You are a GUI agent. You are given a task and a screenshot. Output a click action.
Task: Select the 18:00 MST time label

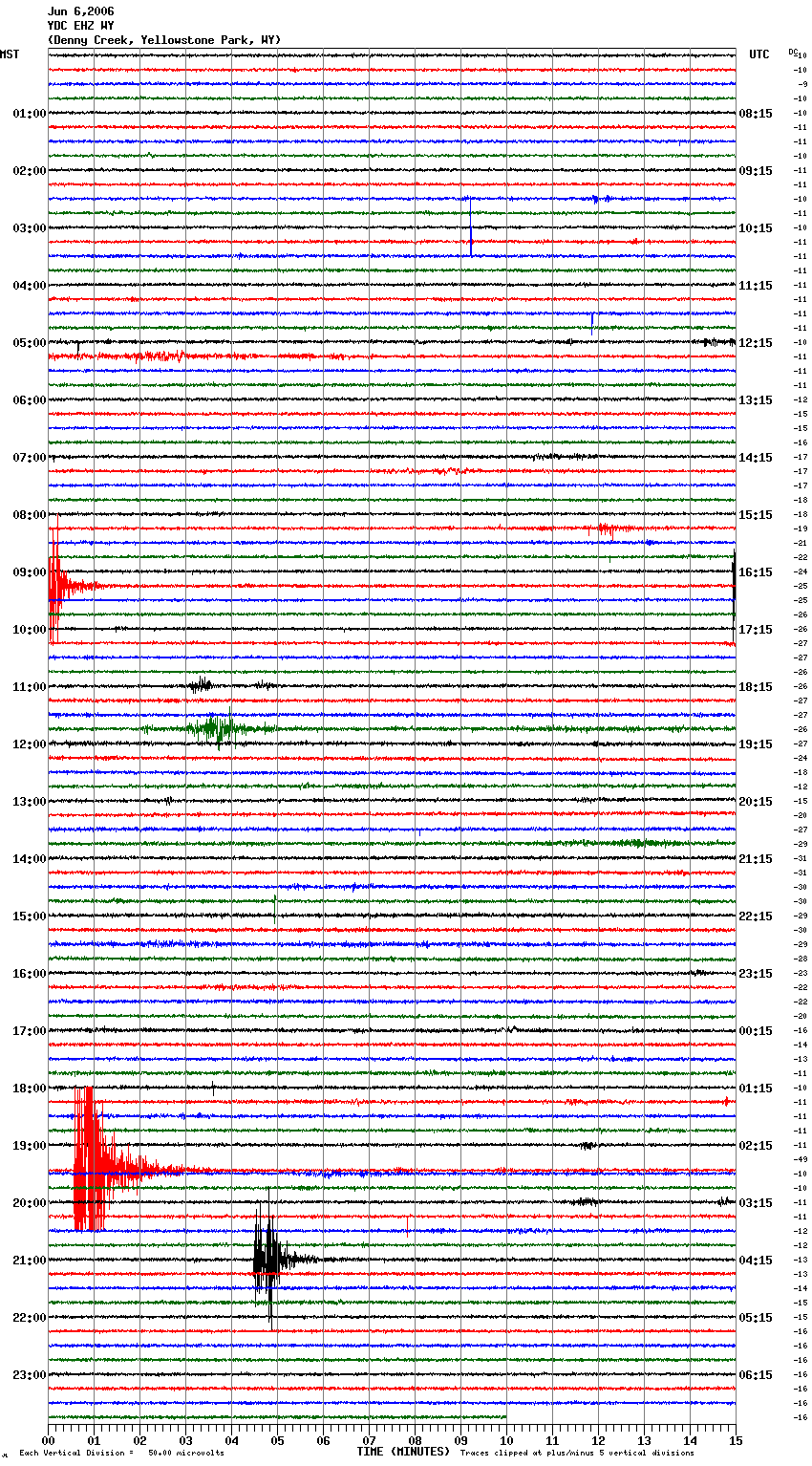[x=30, y=1089]
